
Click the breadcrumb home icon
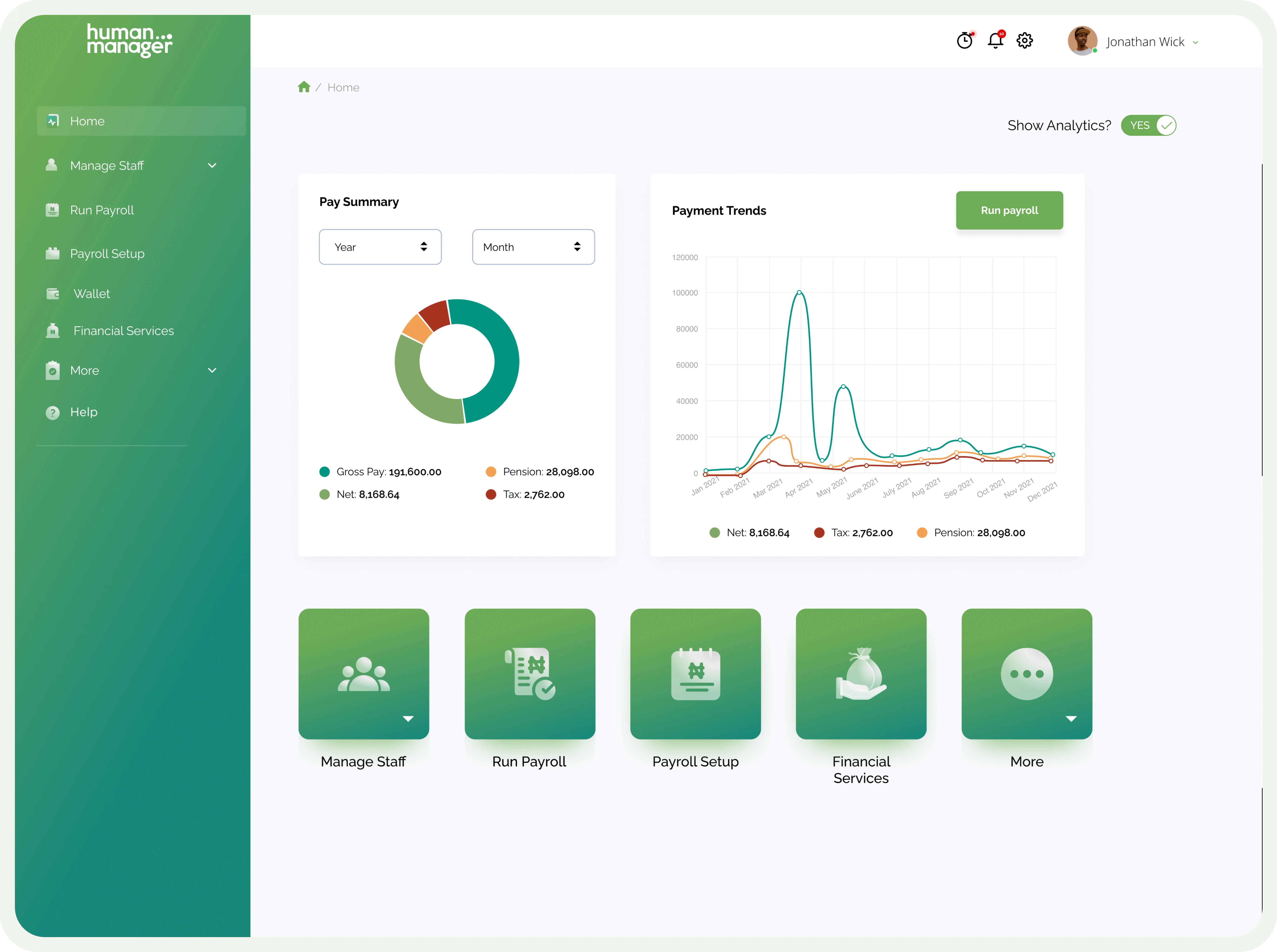304,87
